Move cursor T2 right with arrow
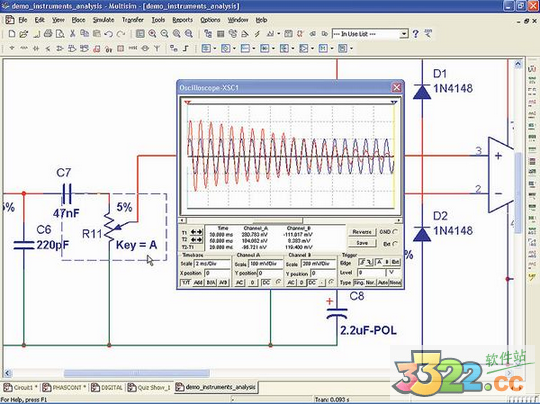540x405 pixels. (x=199, y=239)
